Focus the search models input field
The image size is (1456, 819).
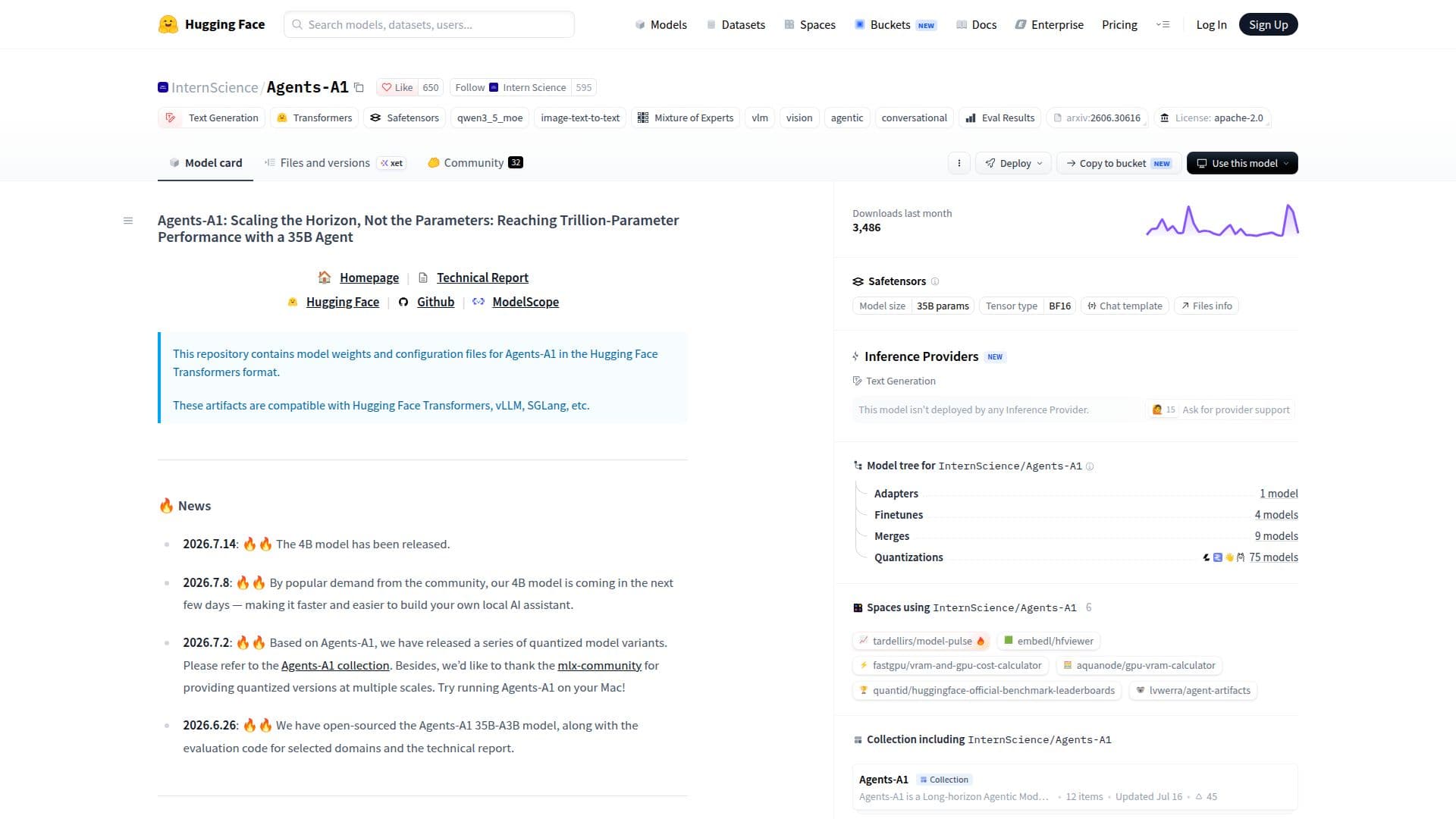click(429, 24)
